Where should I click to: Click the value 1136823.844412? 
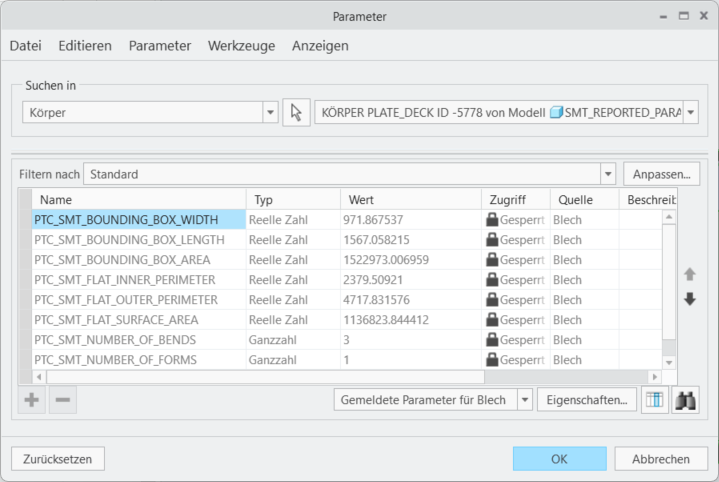click(x=386, y=320)
